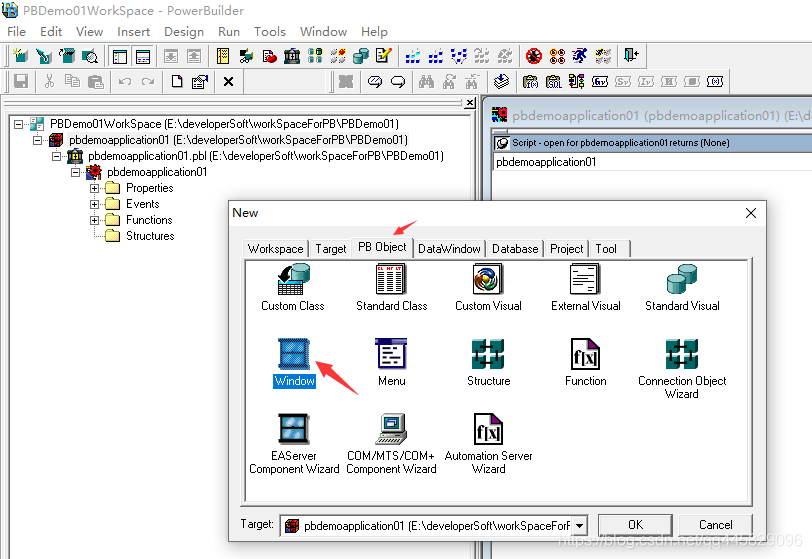Click the black X delete icon

click(x=228, y=81)
